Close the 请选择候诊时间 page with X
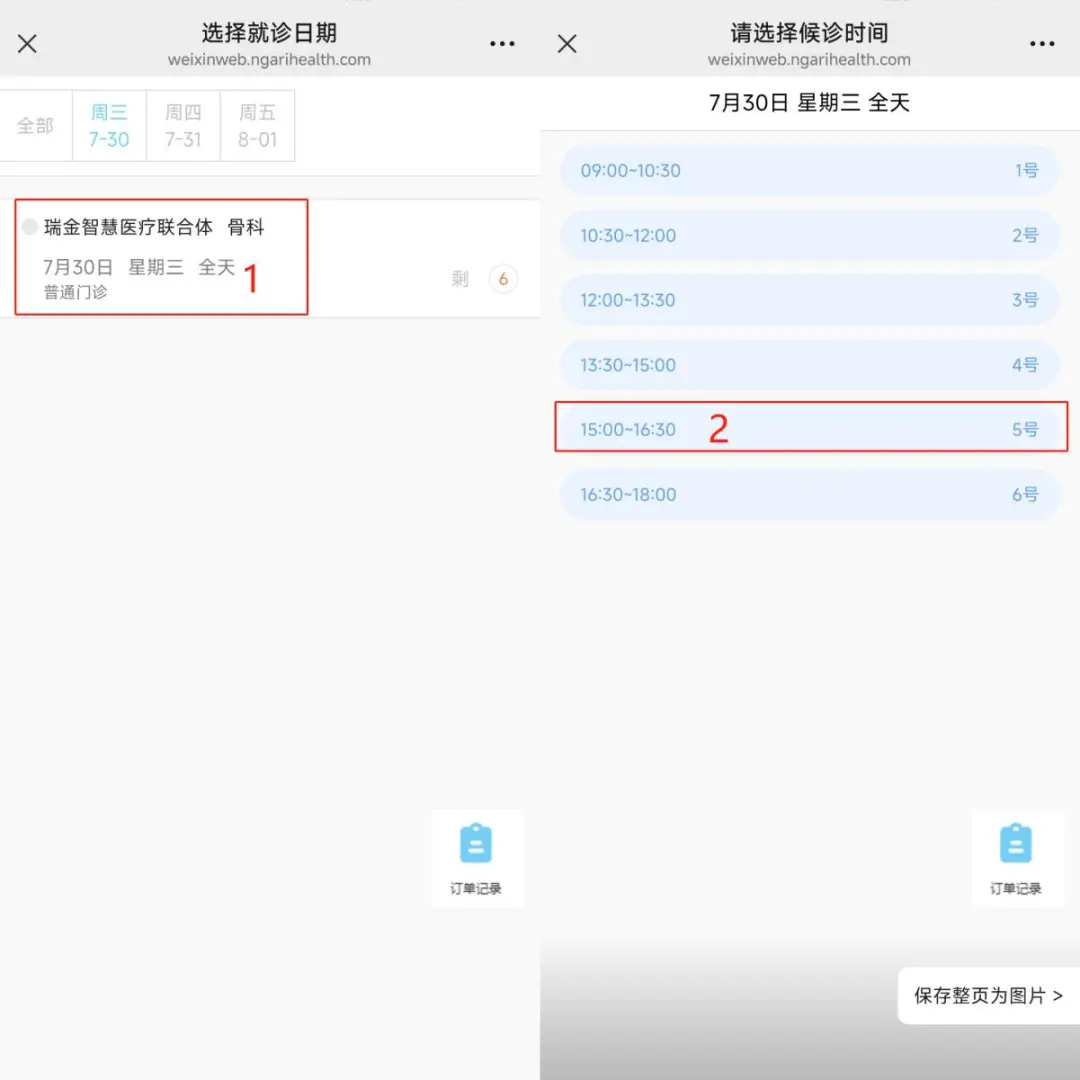 pos(567,44)
